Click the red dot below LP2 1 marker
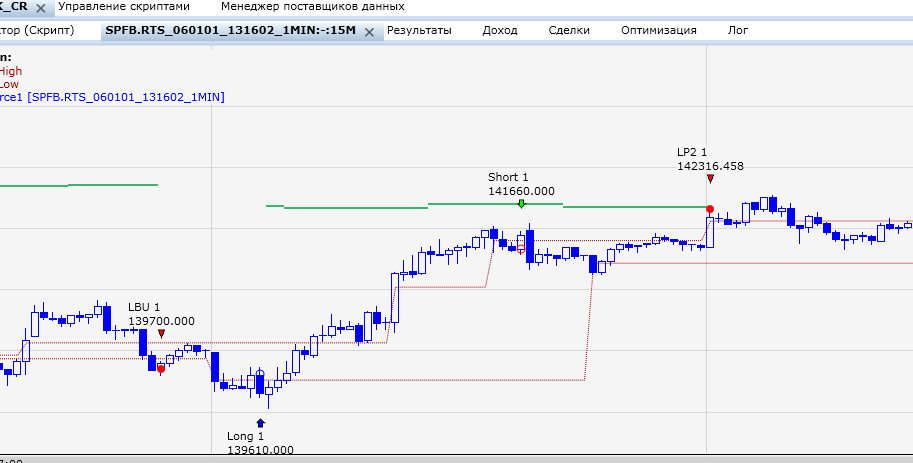 pyautogui.click(x=710, y=208)
